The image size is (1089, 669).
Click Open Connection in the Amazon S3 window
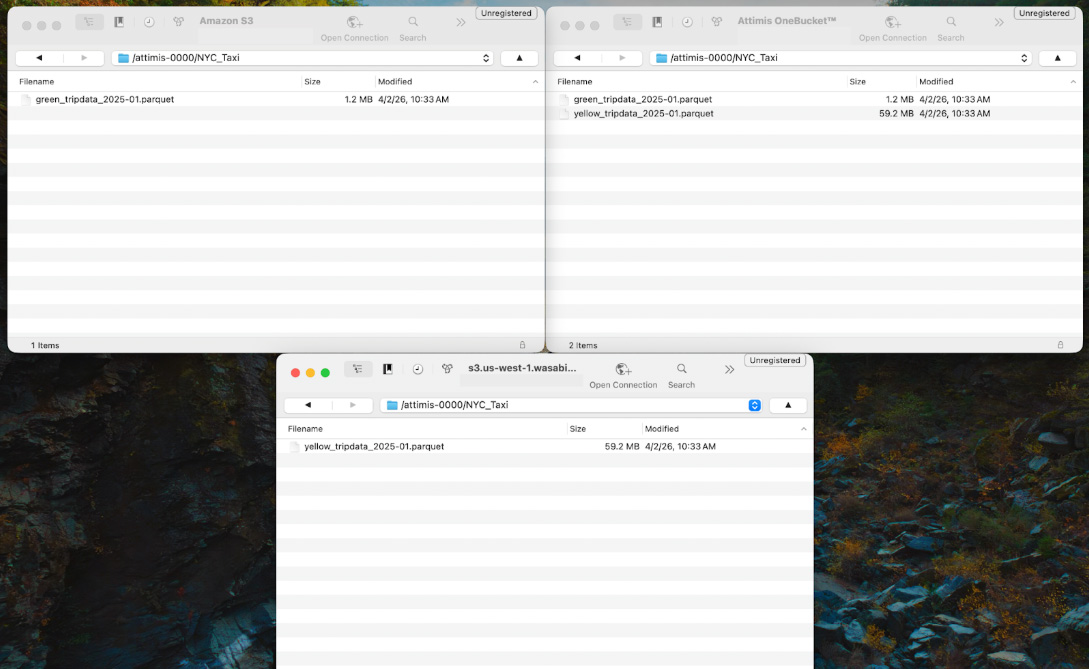pos(354,23)
